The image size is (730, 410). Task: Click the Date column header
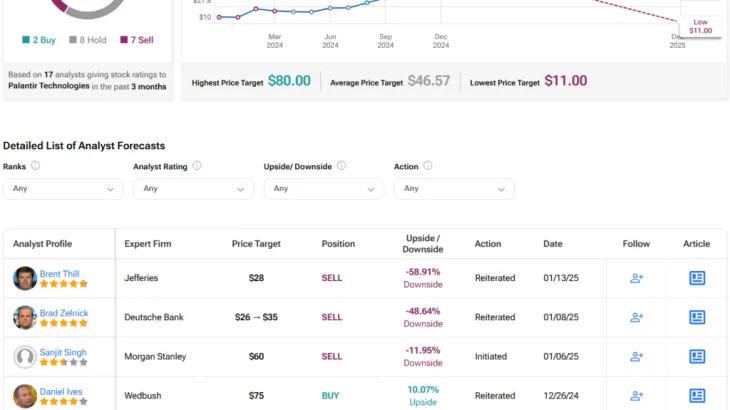click(553, 244)
